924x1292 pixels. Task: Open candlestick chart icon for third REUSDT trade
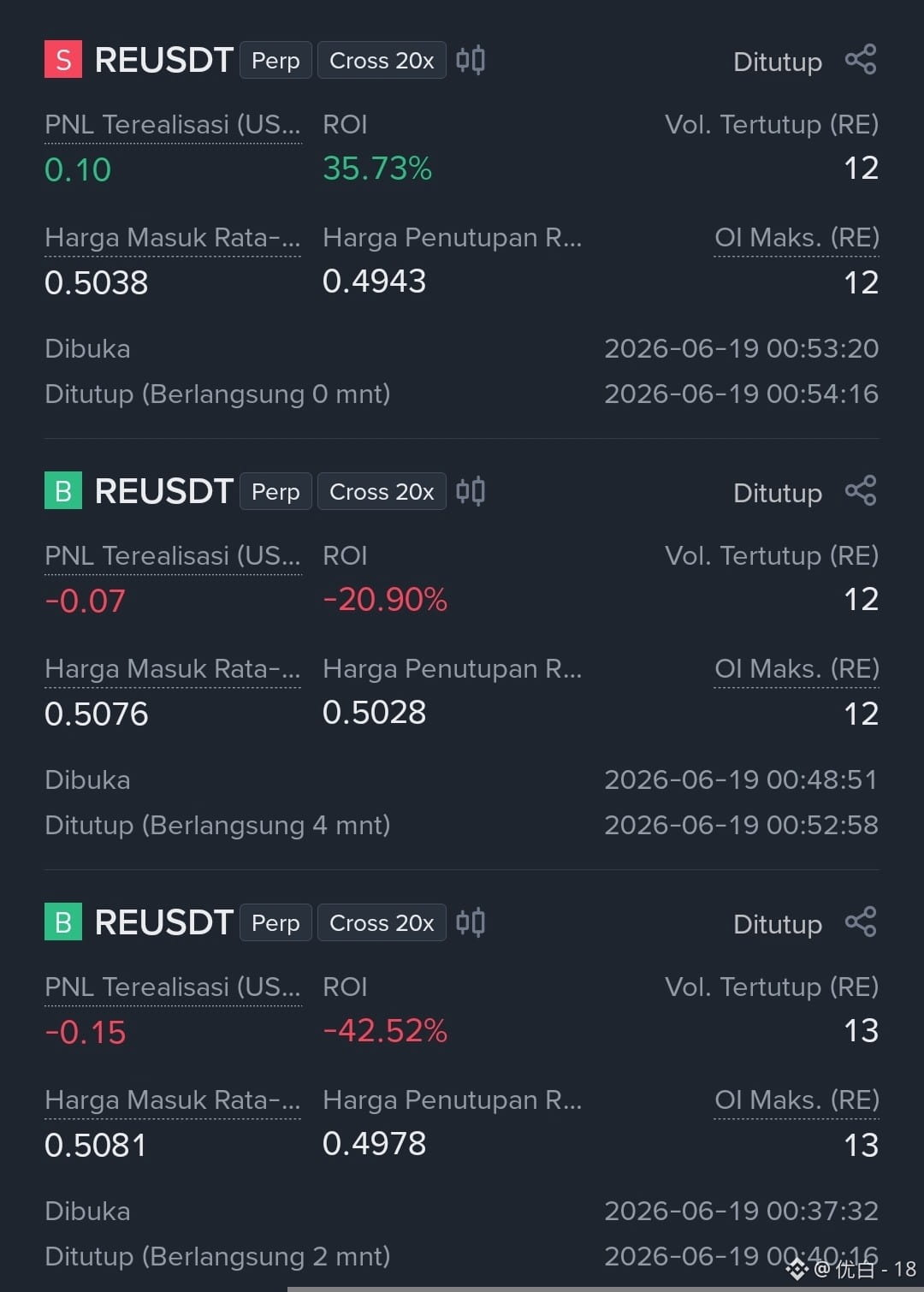pyautogui.click(x=471, y=922)
